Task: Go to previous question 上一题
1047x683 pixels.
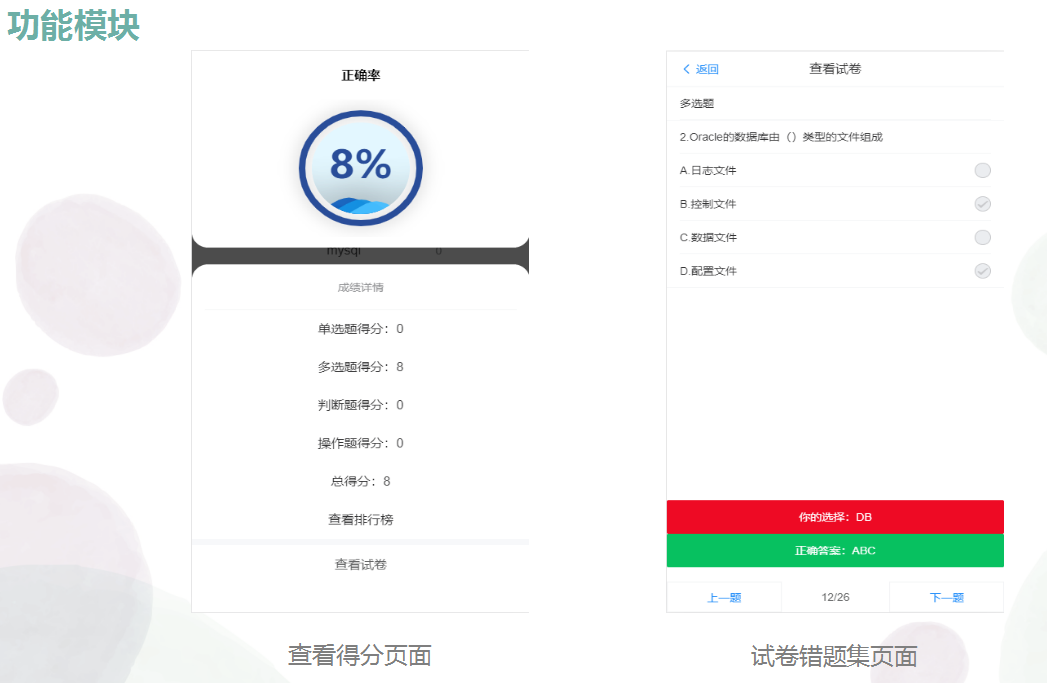Action: (724, 598)
